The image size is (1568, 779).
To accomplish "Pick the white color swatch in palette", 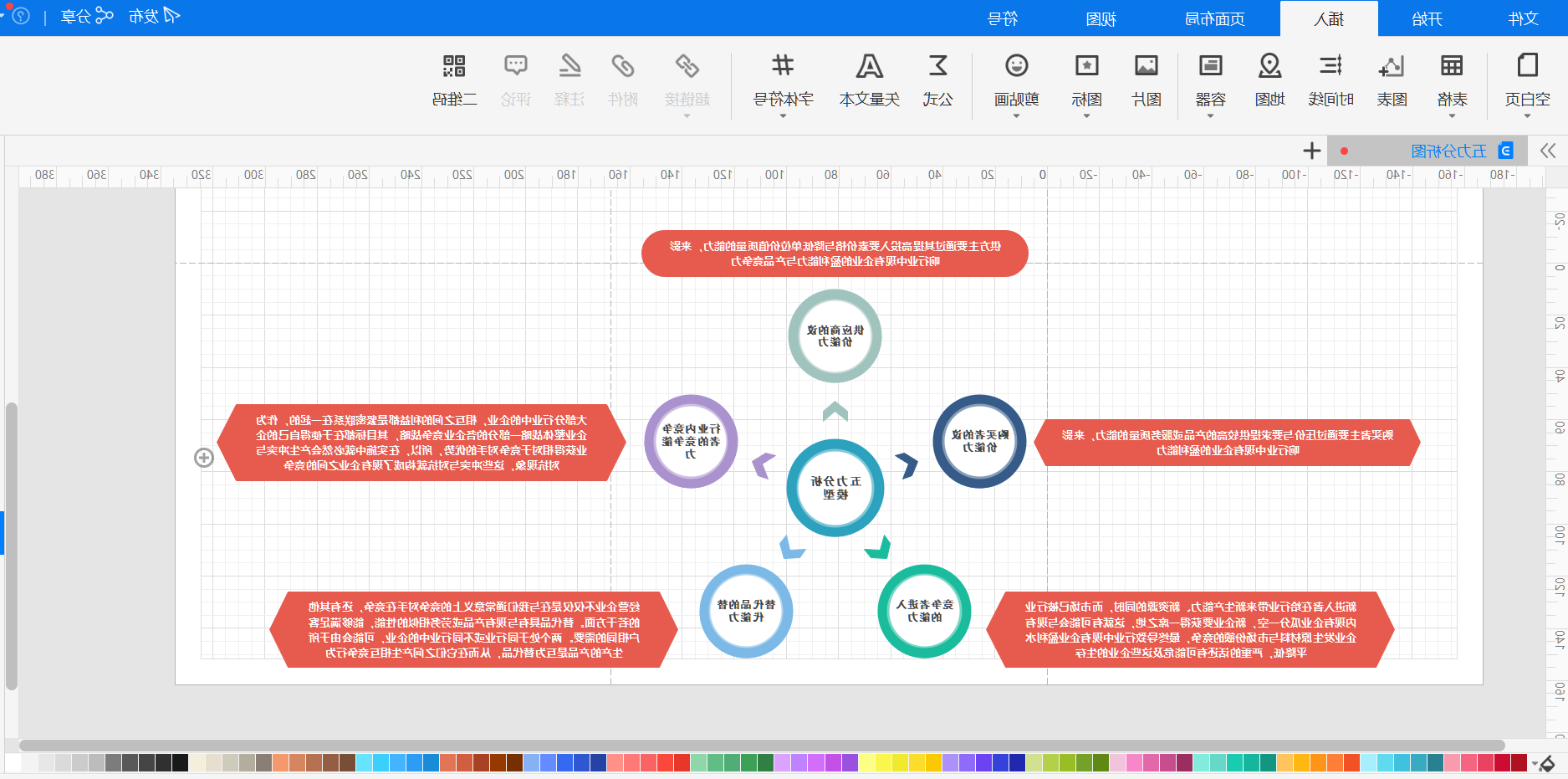I will 13,762.
